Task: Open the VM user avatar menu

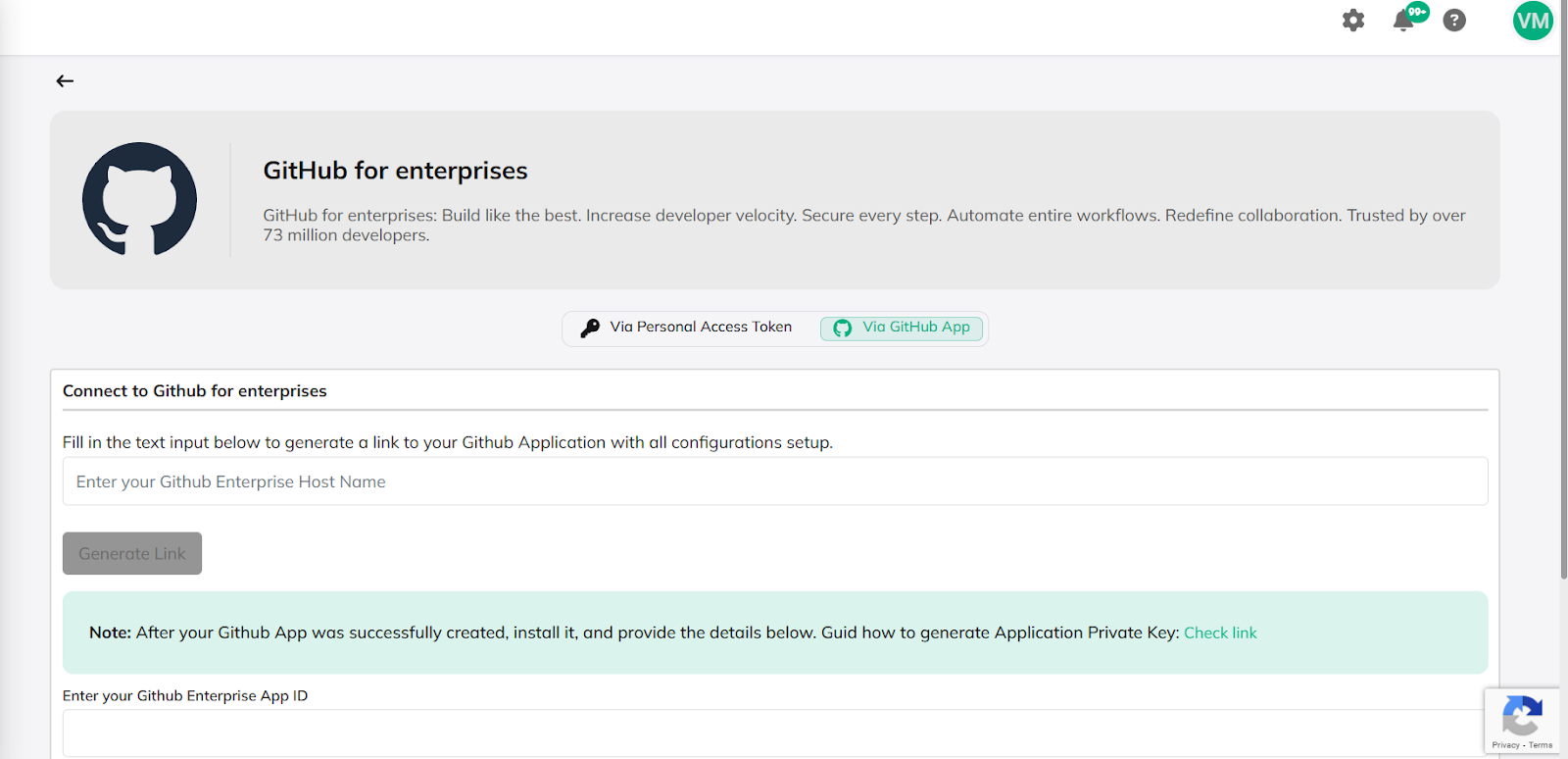Action: coord(1533,20)
